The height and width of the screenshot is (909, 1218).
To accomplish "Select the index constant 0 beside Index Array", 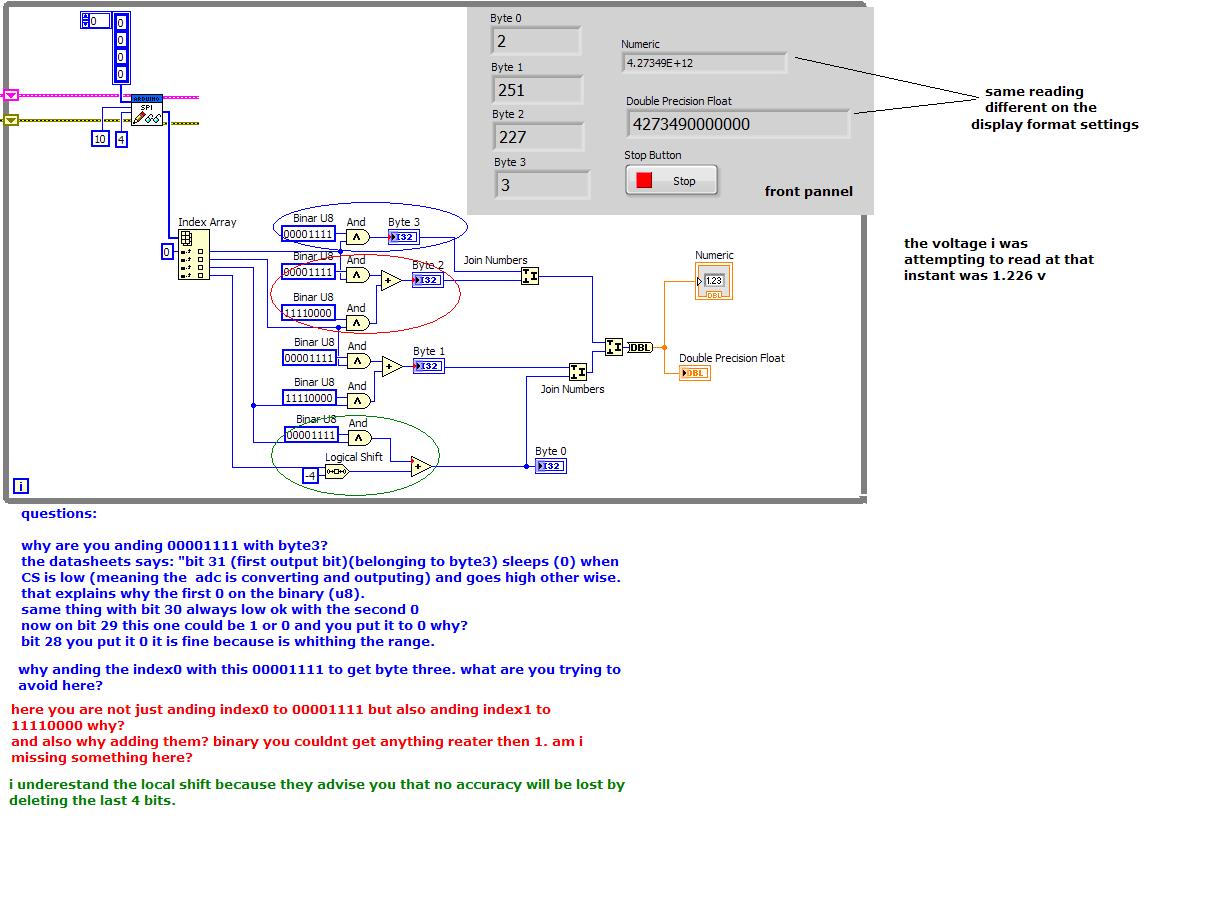I will pyautogui.click(x=167, y=252).
